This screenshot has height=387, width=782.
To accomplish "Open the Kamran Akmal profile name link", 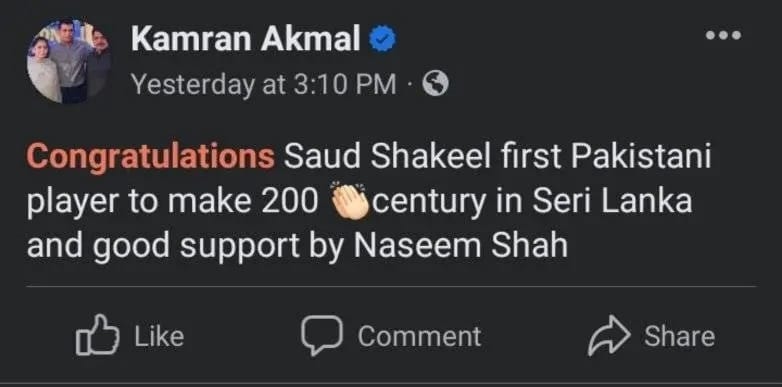I will (x=246, y=39).
